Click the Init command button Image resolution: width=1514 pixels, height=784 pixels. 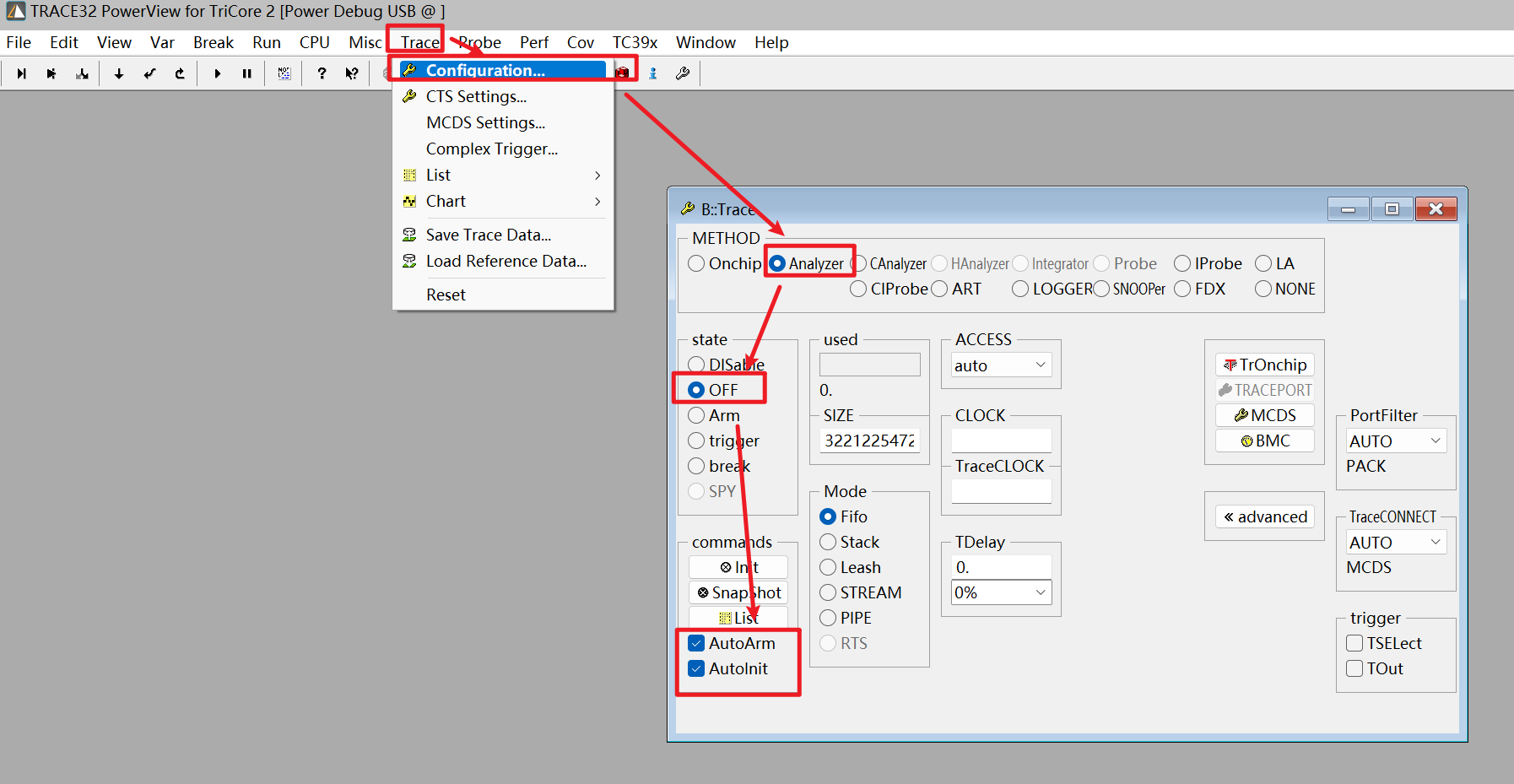[738, 567]
